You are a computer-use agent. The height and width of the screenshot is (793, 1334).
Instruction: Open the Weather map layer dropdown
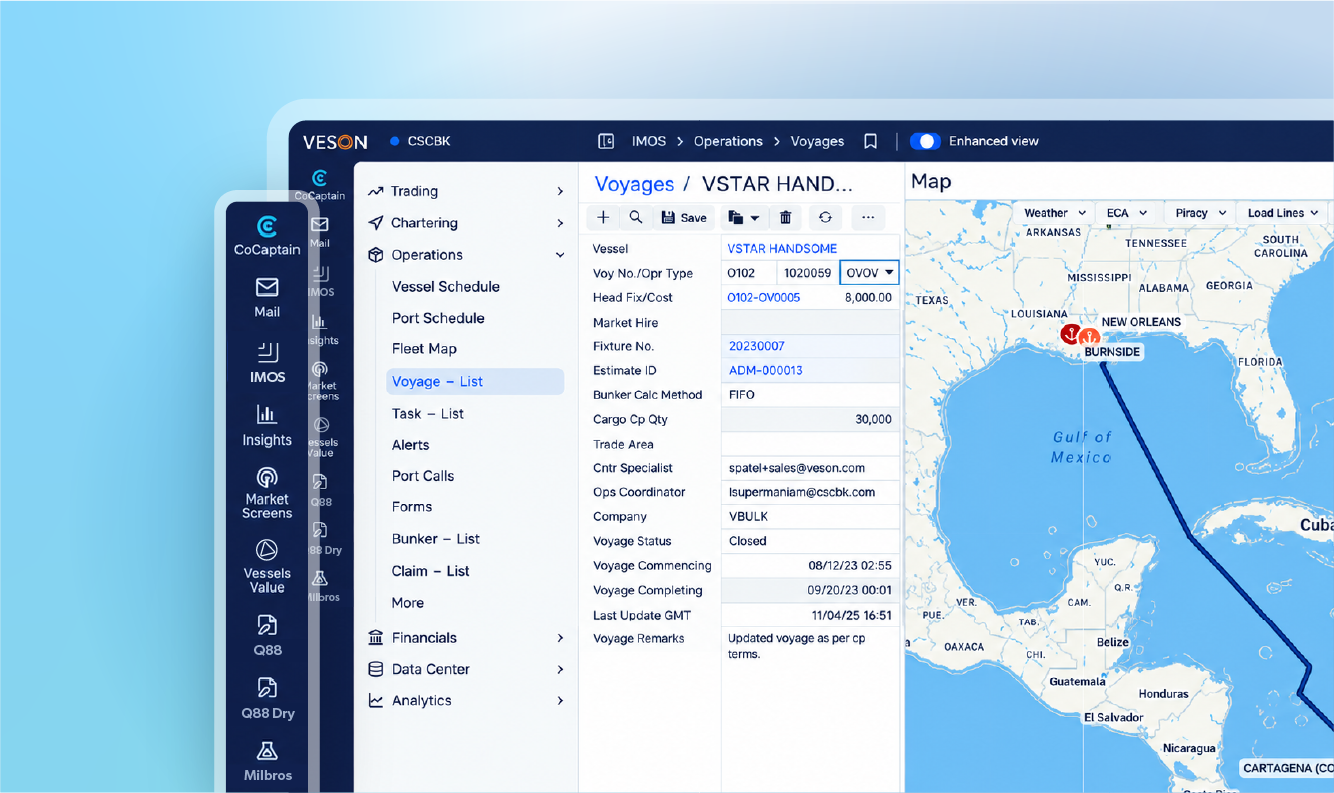pos(1054,213)
